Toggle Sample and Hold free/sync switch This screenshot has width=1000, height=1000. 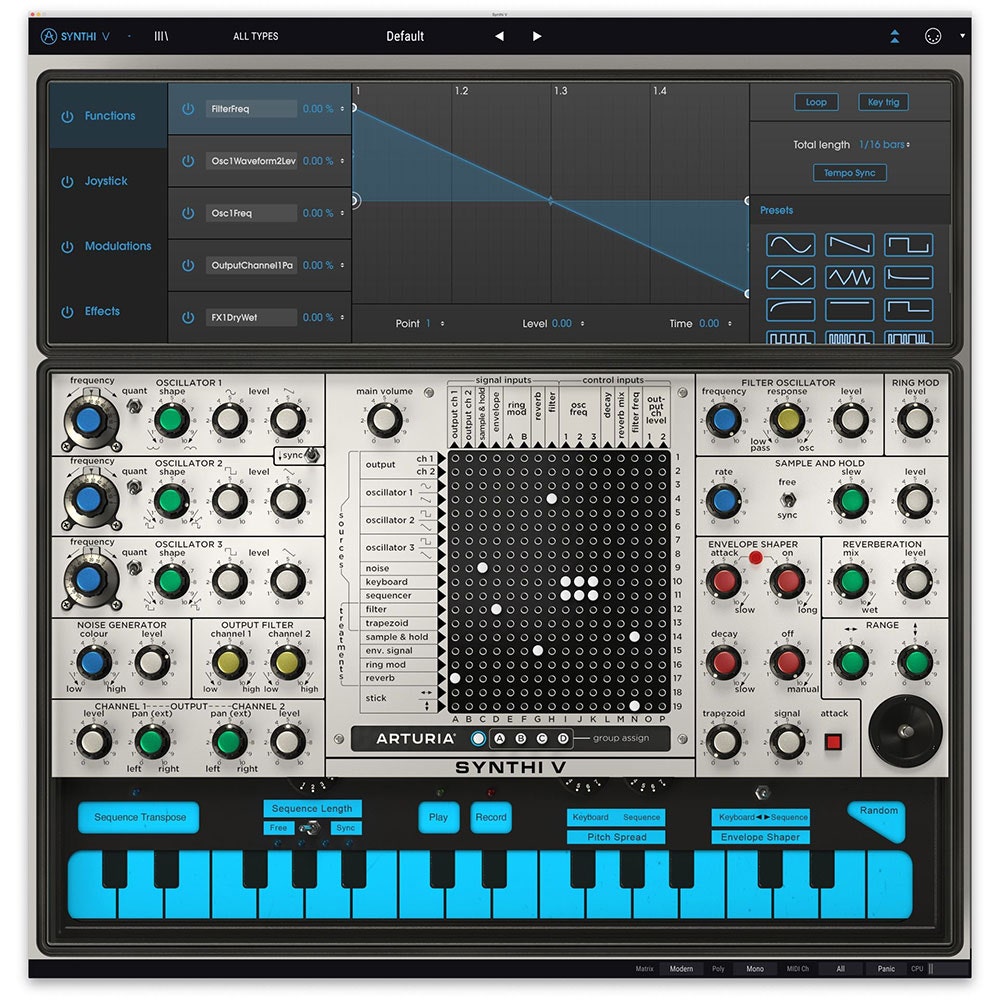pos(788,499)
